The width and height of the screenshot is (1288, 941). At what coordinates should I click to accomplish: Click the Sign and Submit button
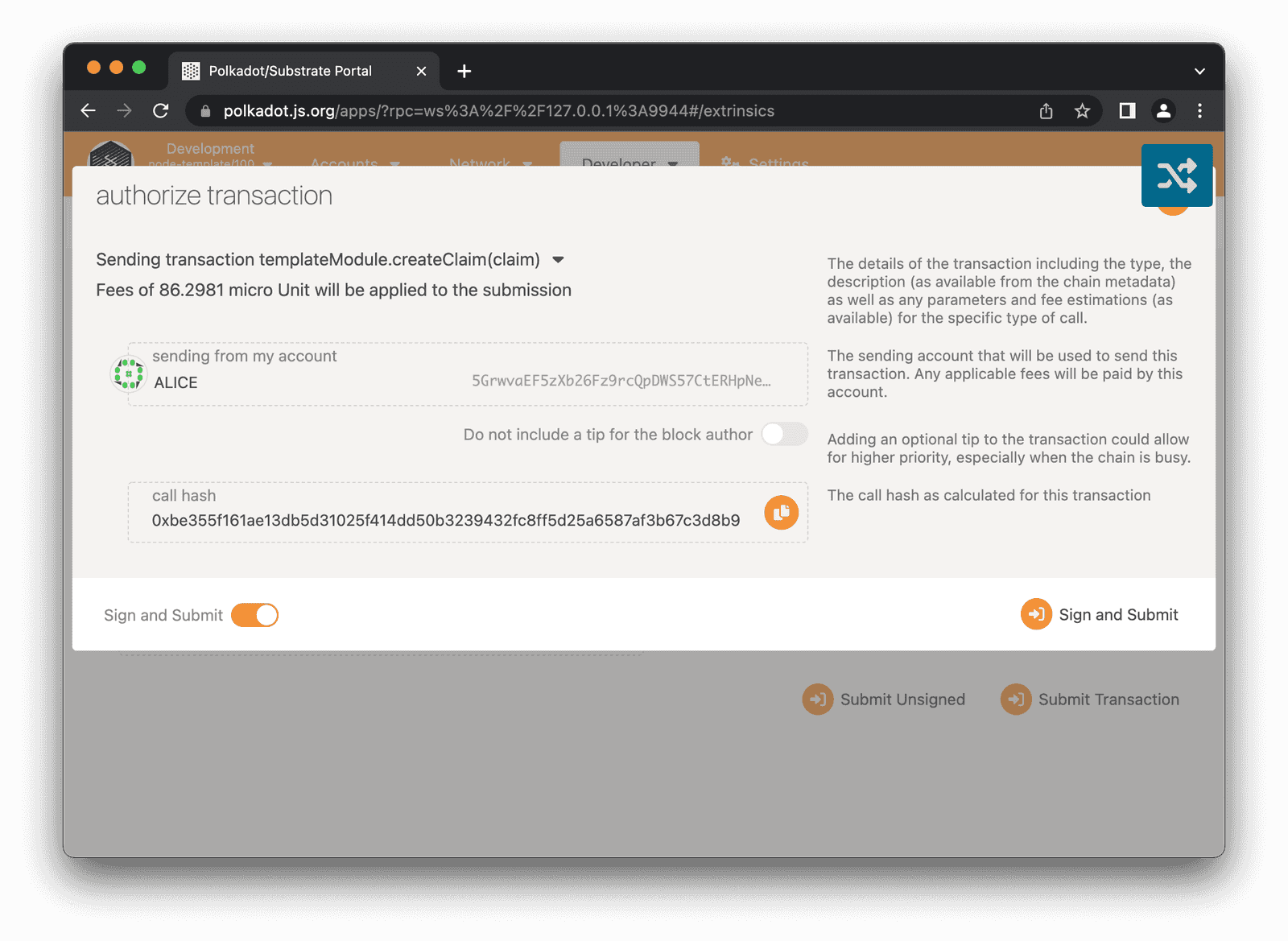(1100, 615)
